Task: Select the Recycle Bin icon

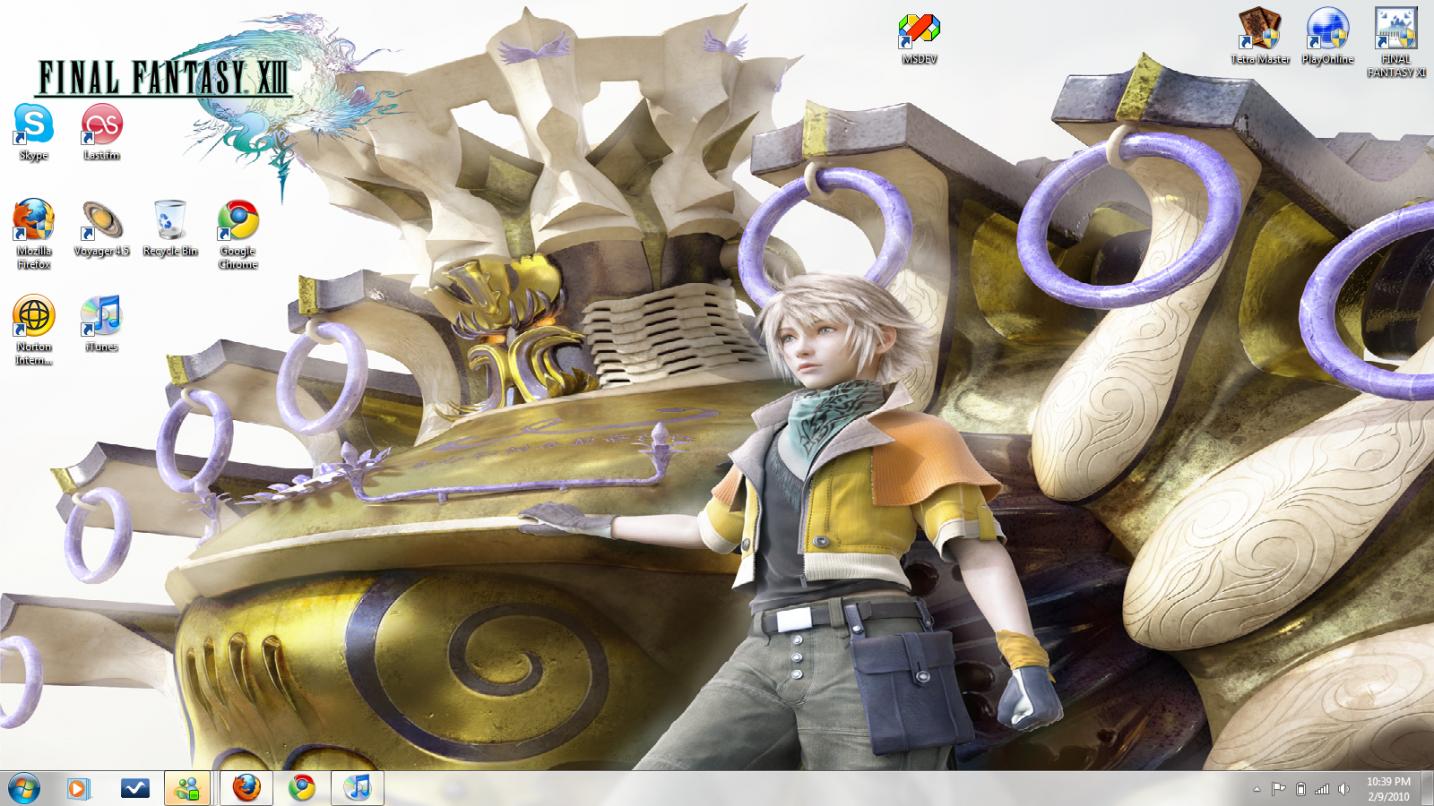Action: coord(170,228)
